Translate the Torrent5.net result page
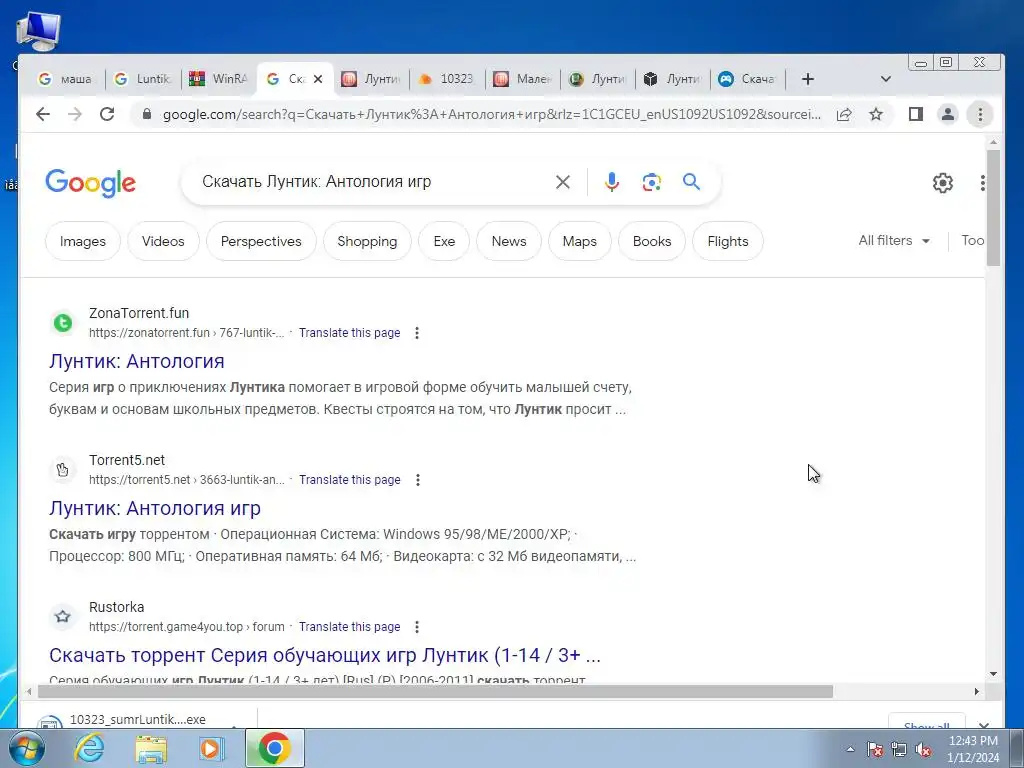This screenshot has height=768, width=1024. [x=349, y=480]
